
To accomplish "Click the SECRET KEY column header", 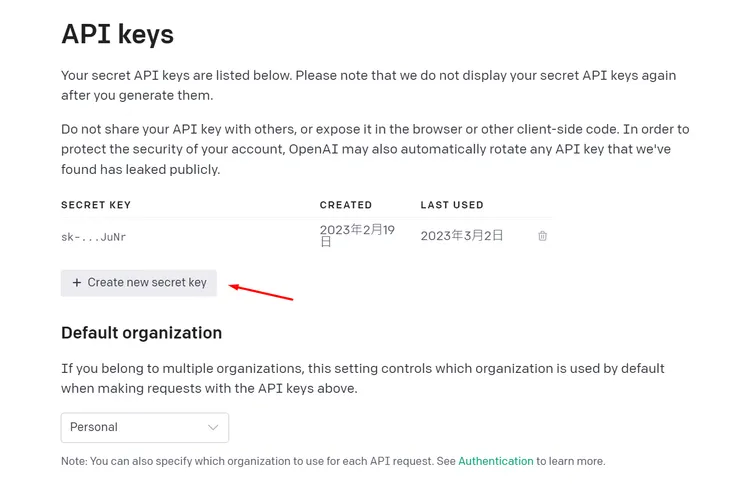I will pyautogui.click(x=96, y=205).
